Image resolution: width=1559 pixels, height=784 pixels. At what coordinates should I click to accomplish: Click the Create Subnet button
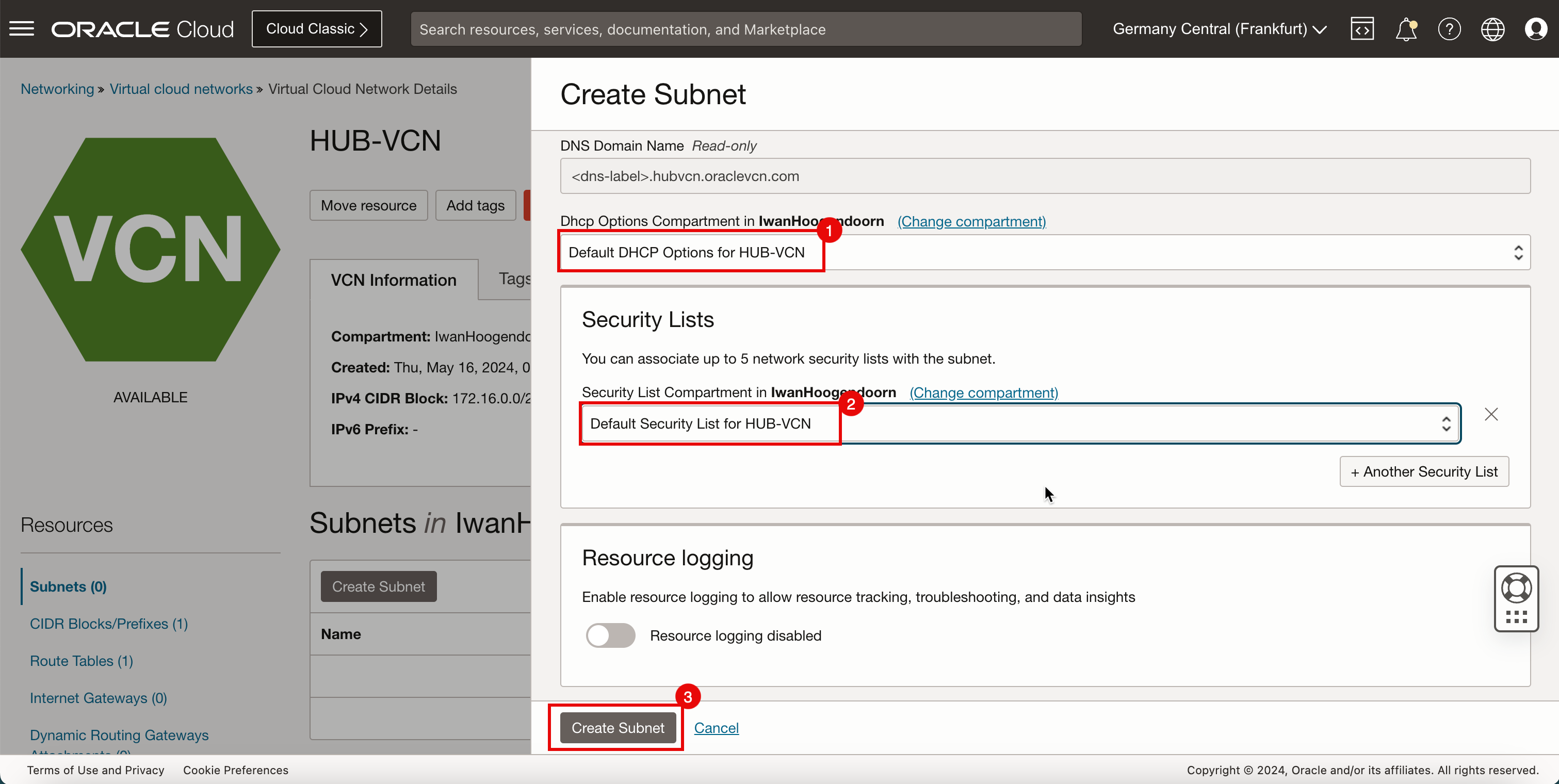(618, 728)
